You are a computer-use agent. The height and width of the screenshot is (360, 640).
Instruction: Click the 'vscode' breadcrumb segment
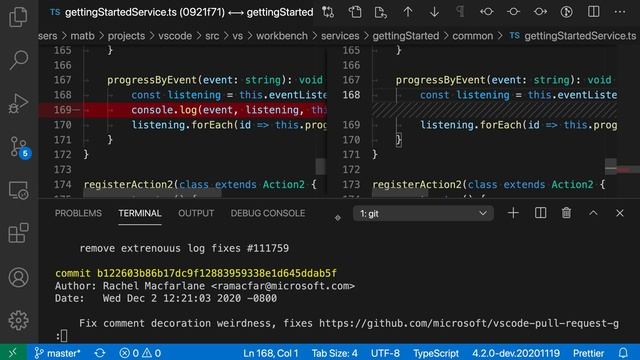tap(175, 36)
